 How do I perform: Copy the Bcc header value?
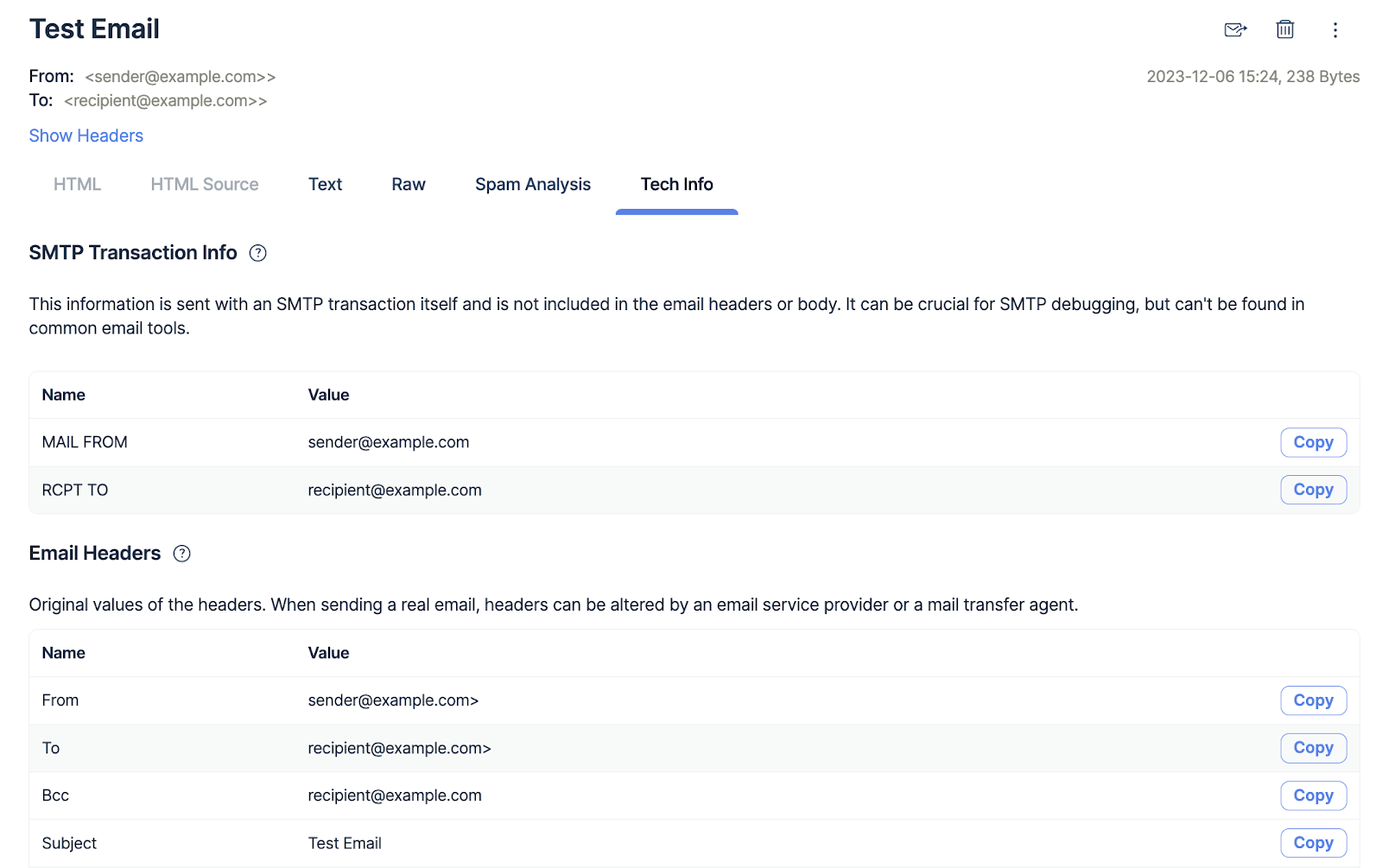[1313, 795]
